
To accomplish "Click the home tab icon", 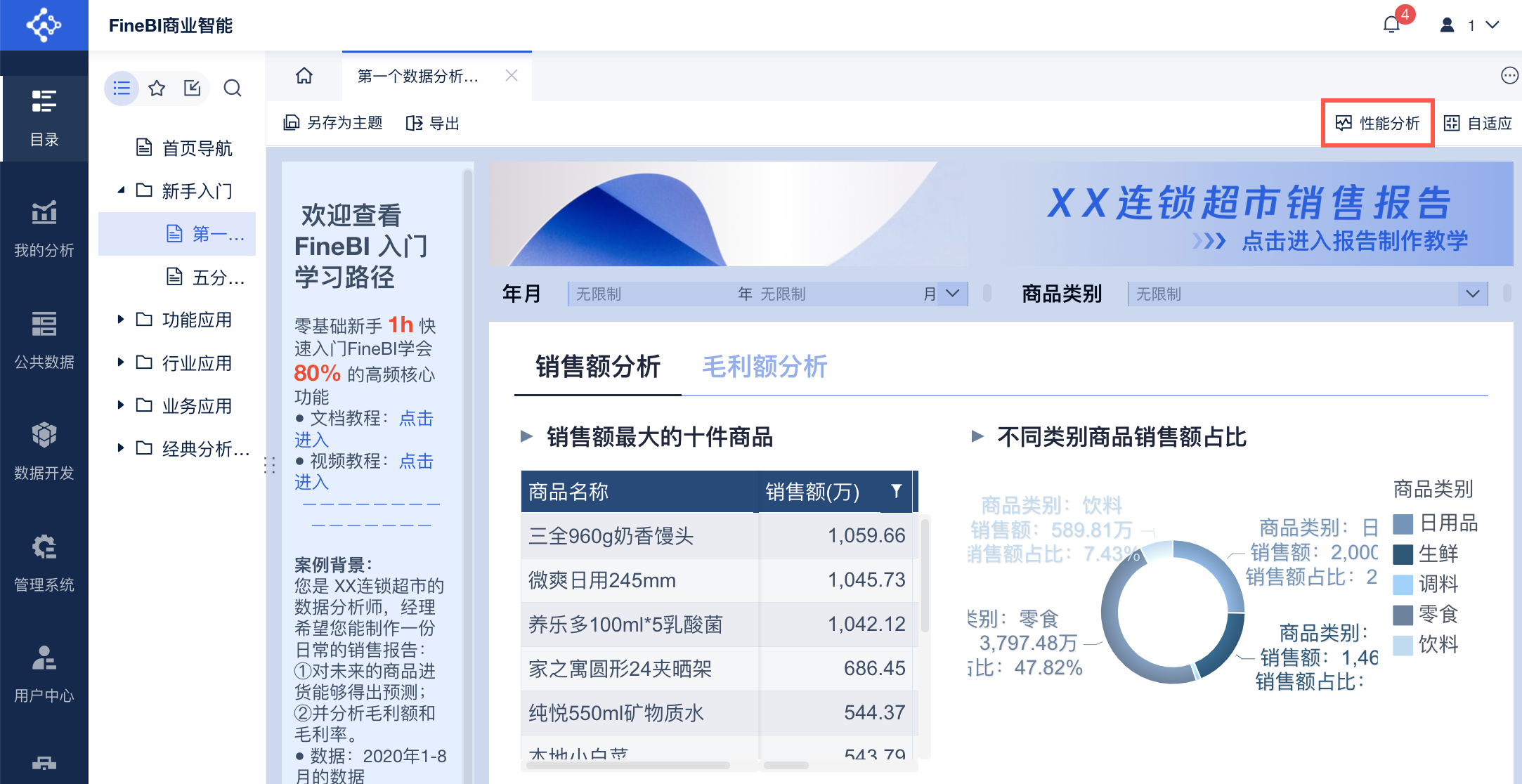I will [x=304, y=76].
